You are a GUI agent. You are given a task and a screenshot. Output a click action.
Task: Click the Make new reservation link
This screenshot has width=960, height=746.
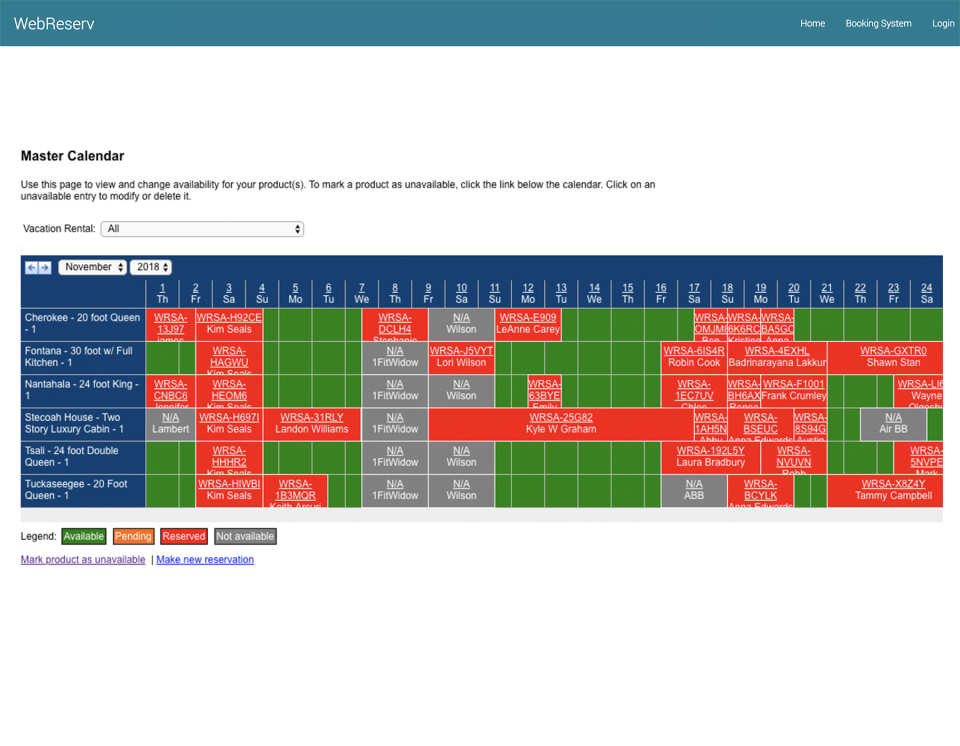coord(204,560)
